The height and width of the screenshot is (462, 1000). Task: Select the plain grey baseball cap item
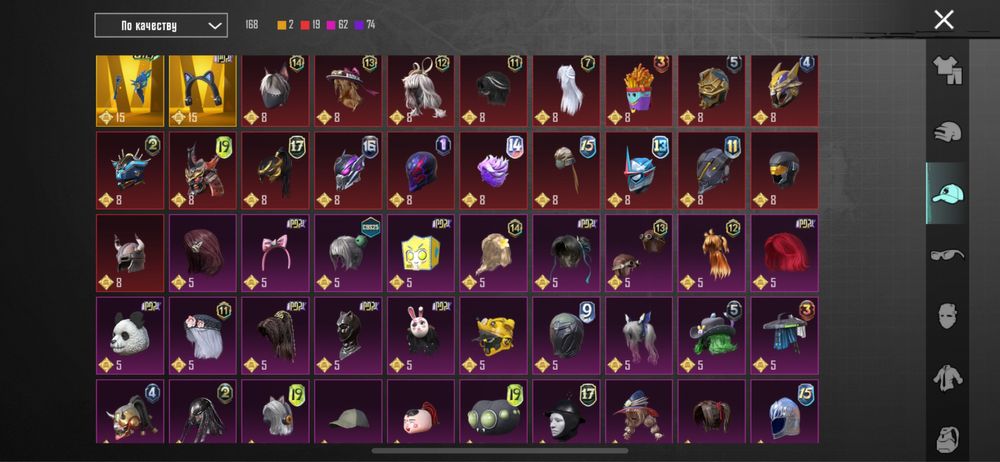(x=348, y=412)
